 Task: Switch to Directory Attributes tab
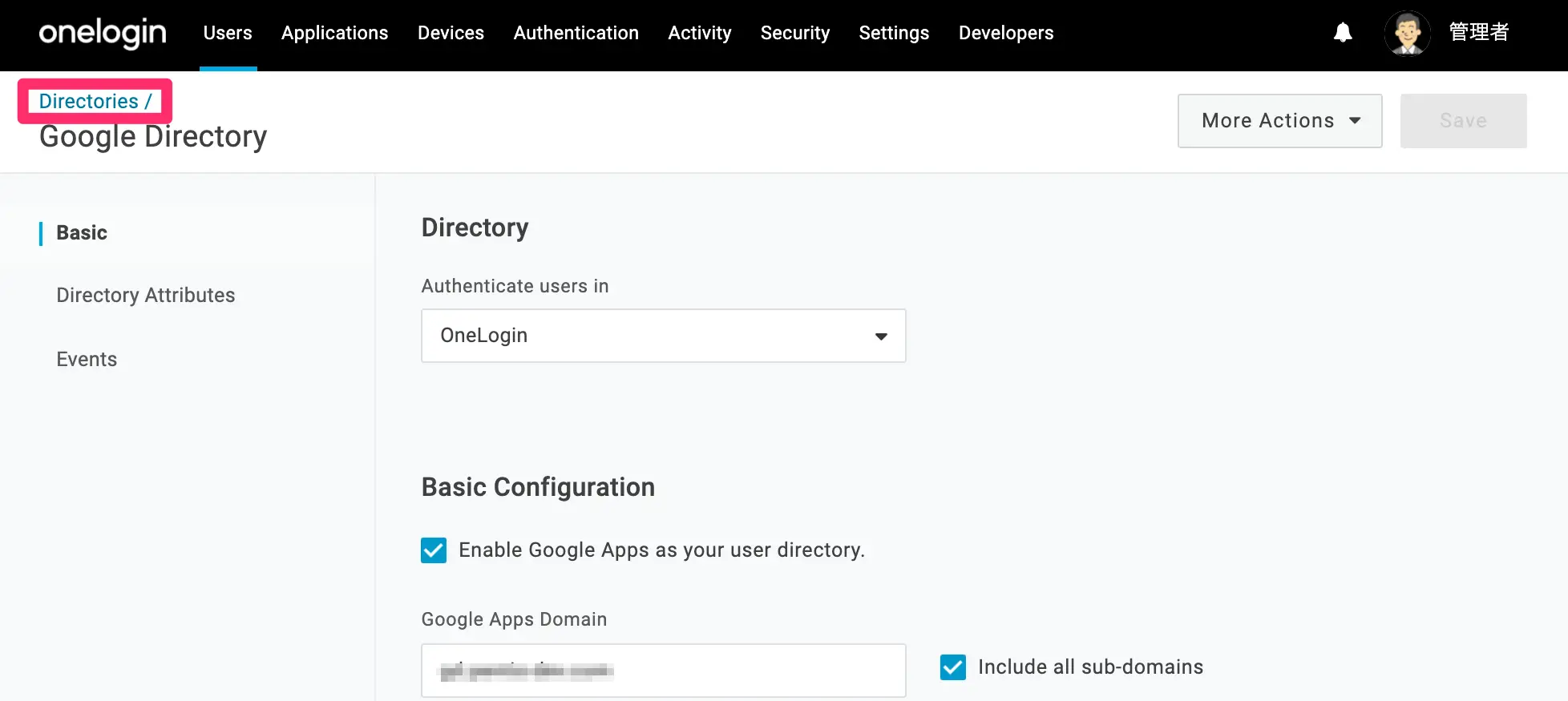click(145, 295)
